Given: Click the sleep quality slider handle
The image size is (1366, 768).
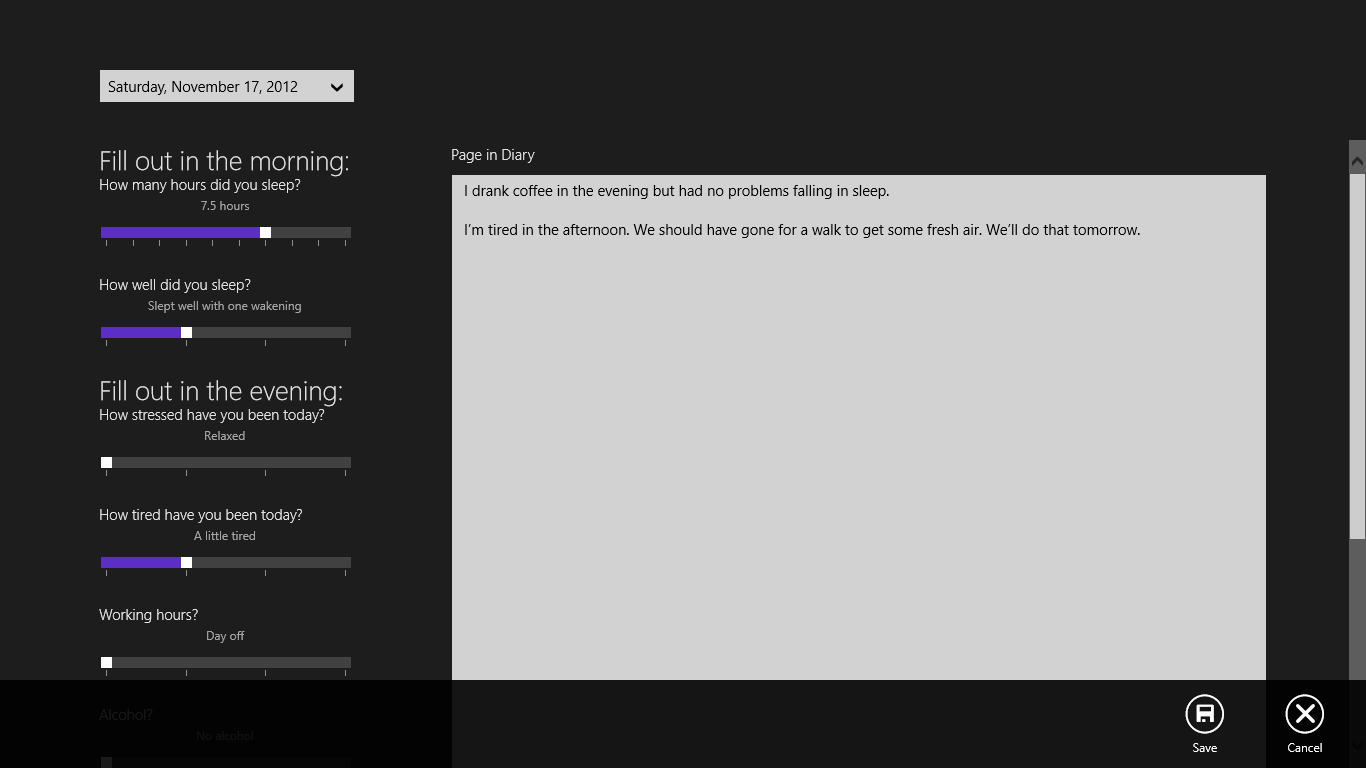Looking at the screenshot, I should tap(186, 332).
